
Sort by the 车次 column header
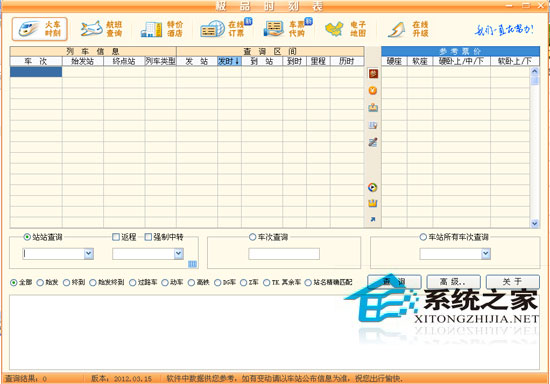[x=36, y=61]
